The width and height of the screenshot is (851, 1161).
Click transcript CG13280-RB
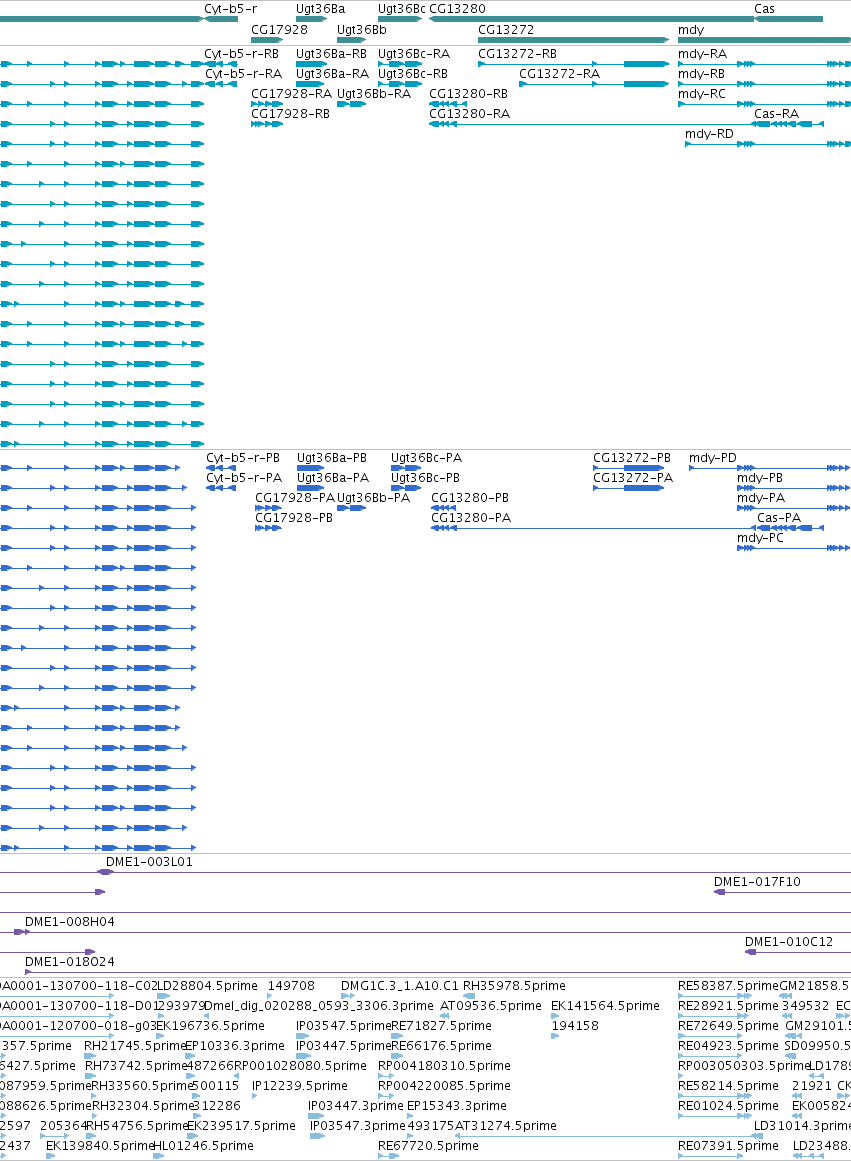[468, 94]
